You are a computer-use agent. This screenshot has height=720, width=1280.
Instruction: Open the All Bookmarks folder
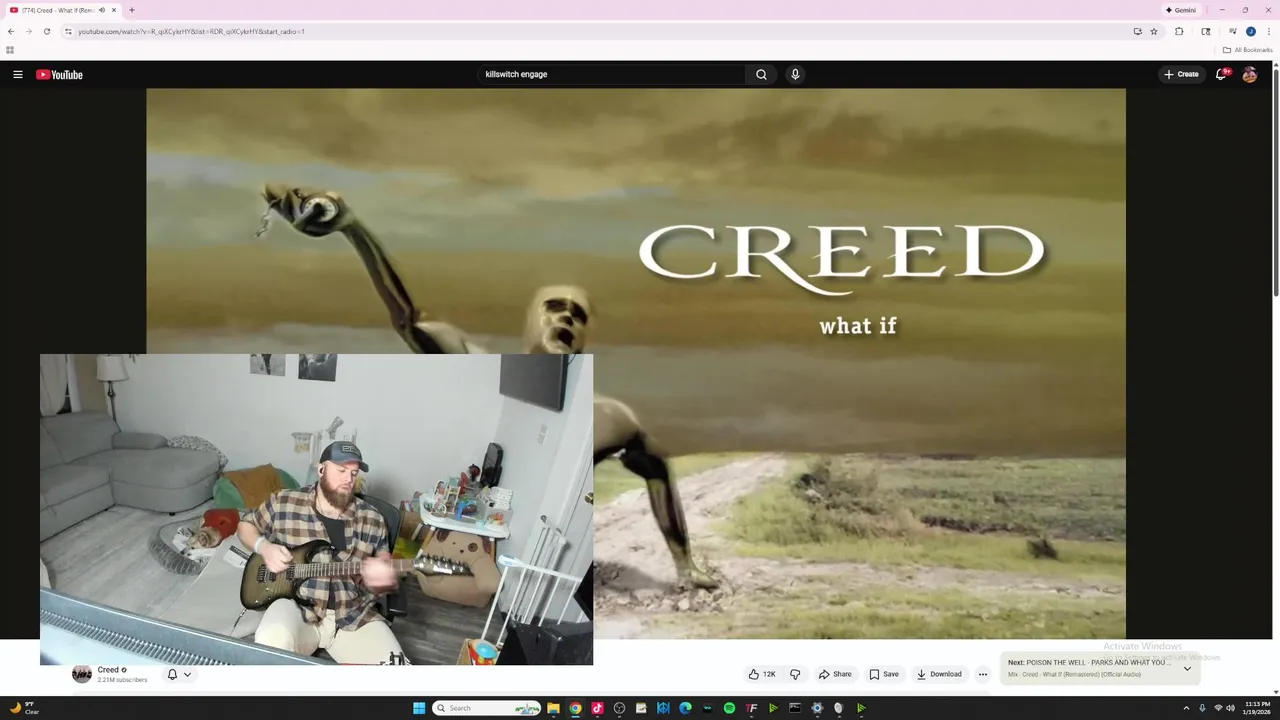pyautogui.click(x=1247, y=50)
